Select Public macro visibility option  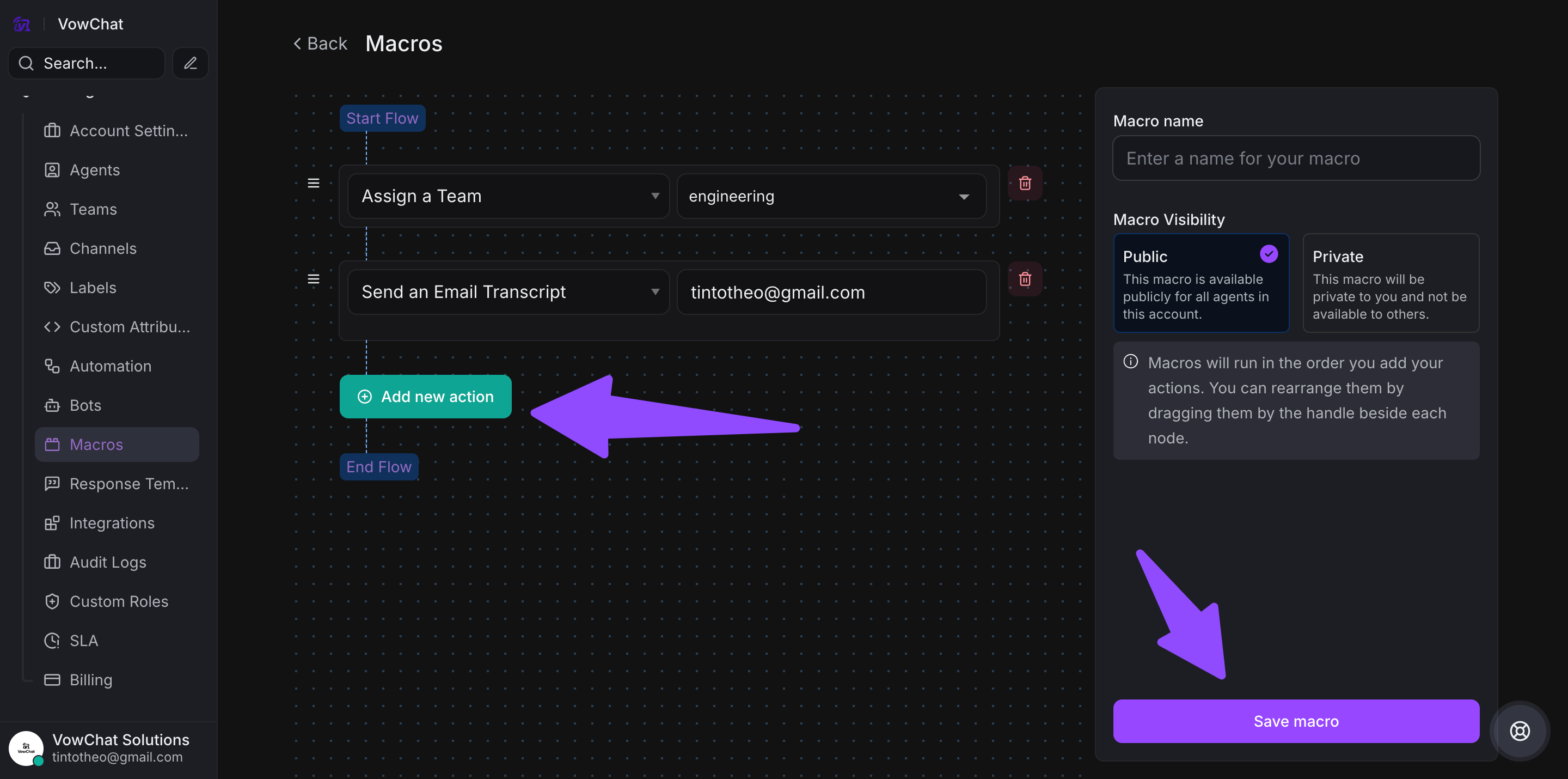pos(1200,283)
